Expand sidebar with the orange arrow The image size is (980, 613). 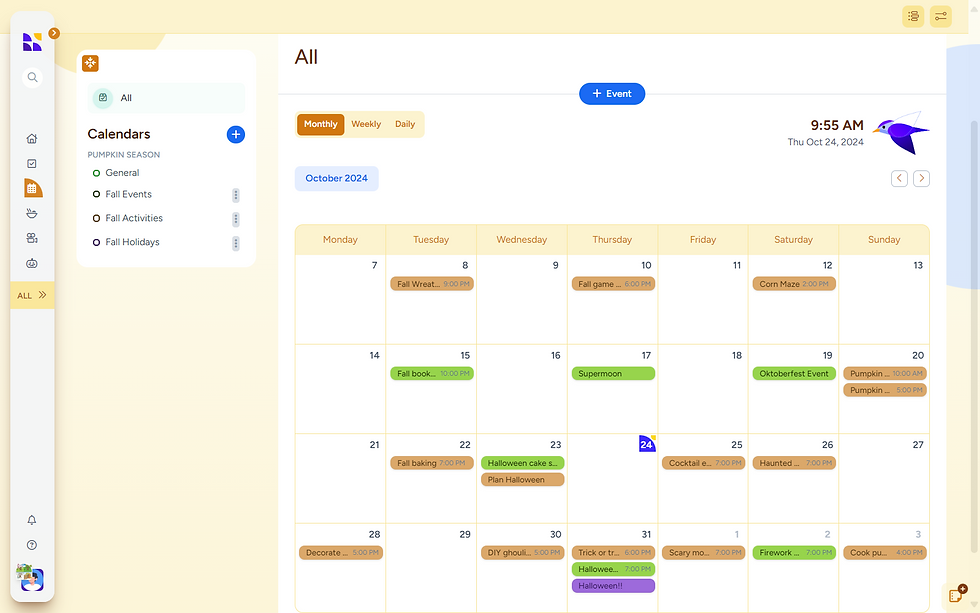click(x=54, y=33)
